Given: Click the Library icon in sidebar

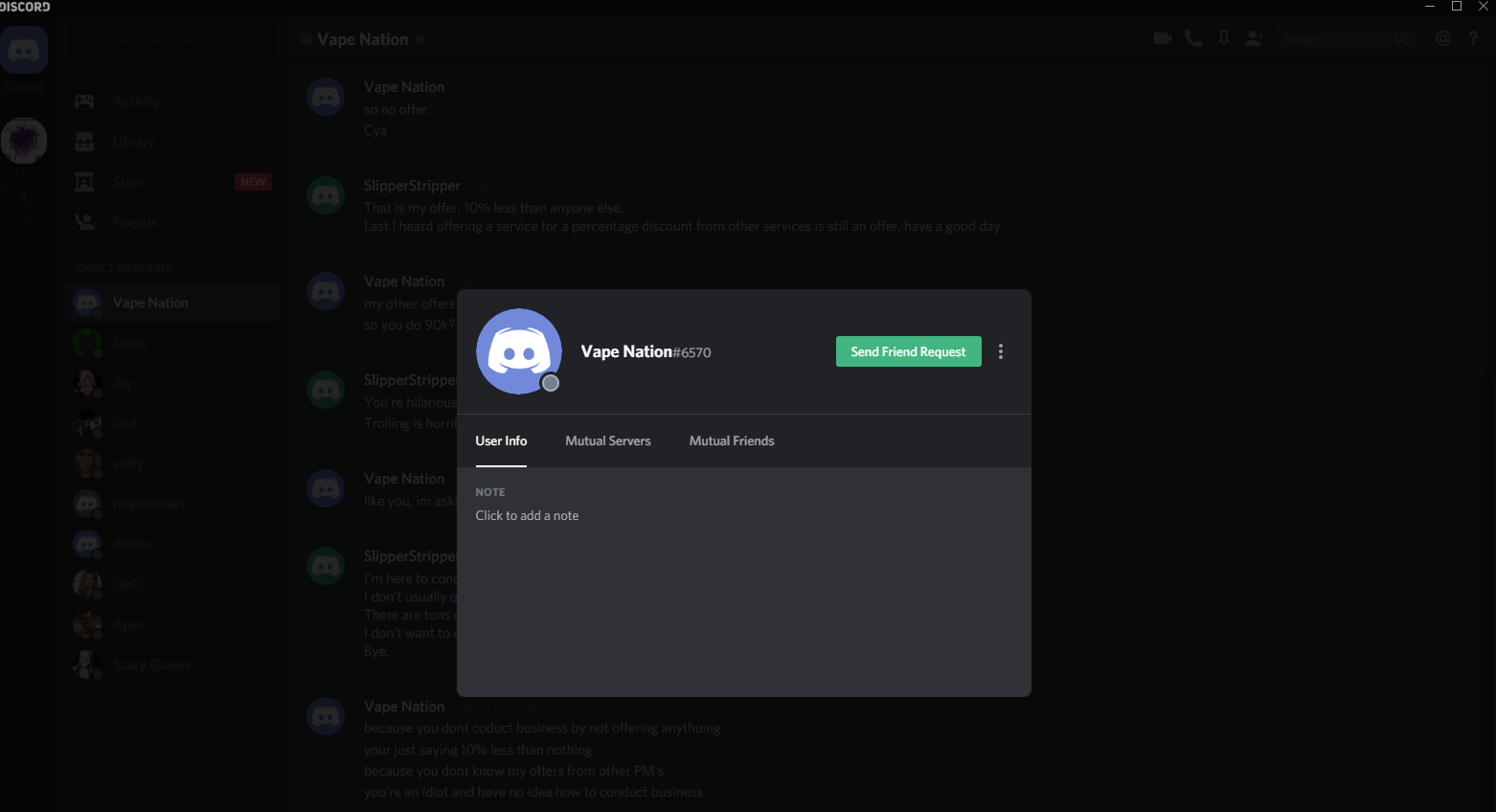Looking at the screenshot, I should (84, 142).
